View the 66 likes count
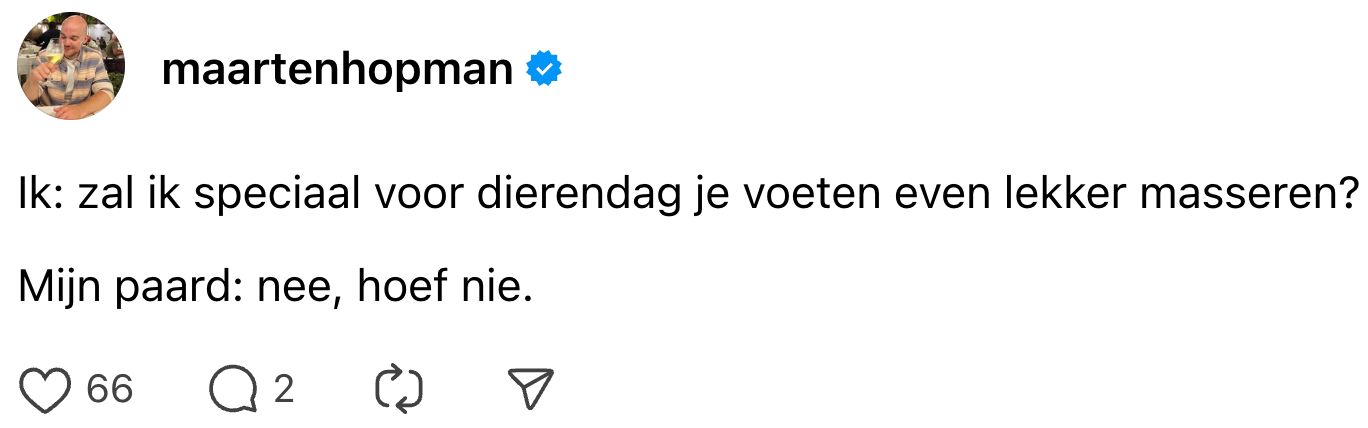The height and width of the screenshot is (428, 1368). (110, 389)
